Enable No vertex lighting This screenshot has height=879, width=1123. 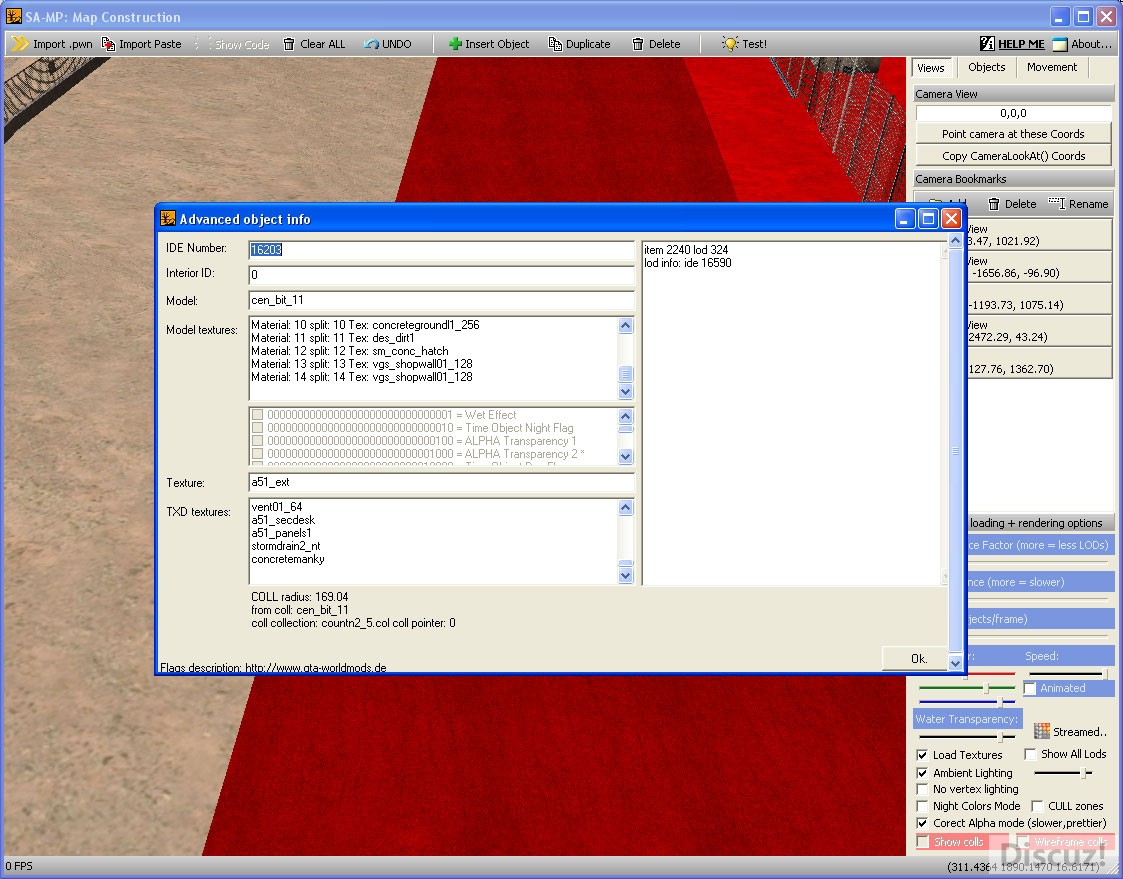point(922,789)
